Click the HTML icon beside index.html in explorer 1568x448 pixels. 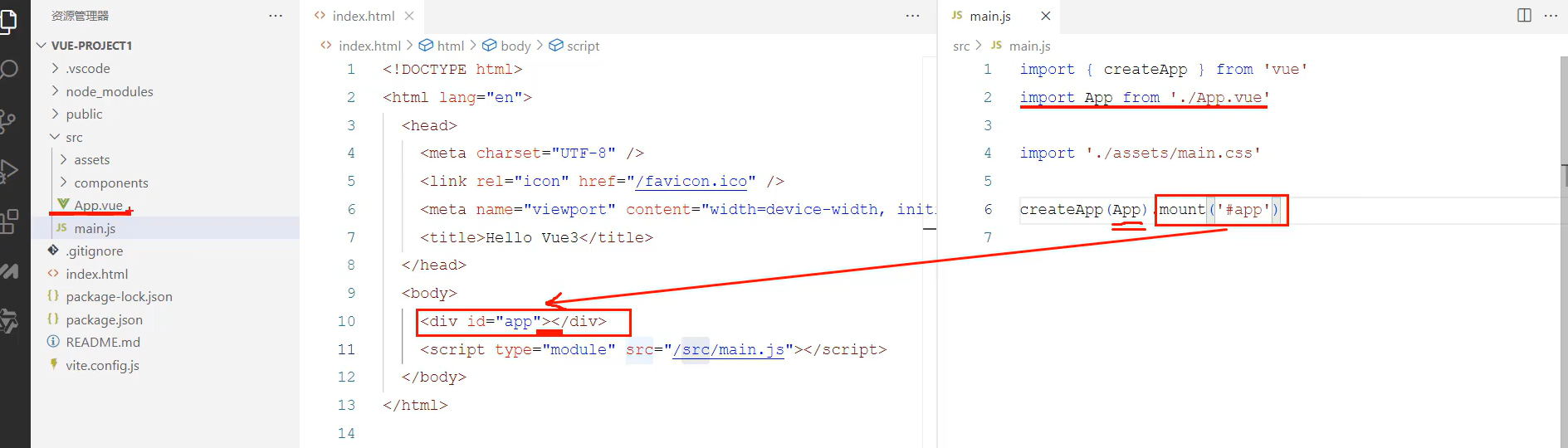[53, 273]
